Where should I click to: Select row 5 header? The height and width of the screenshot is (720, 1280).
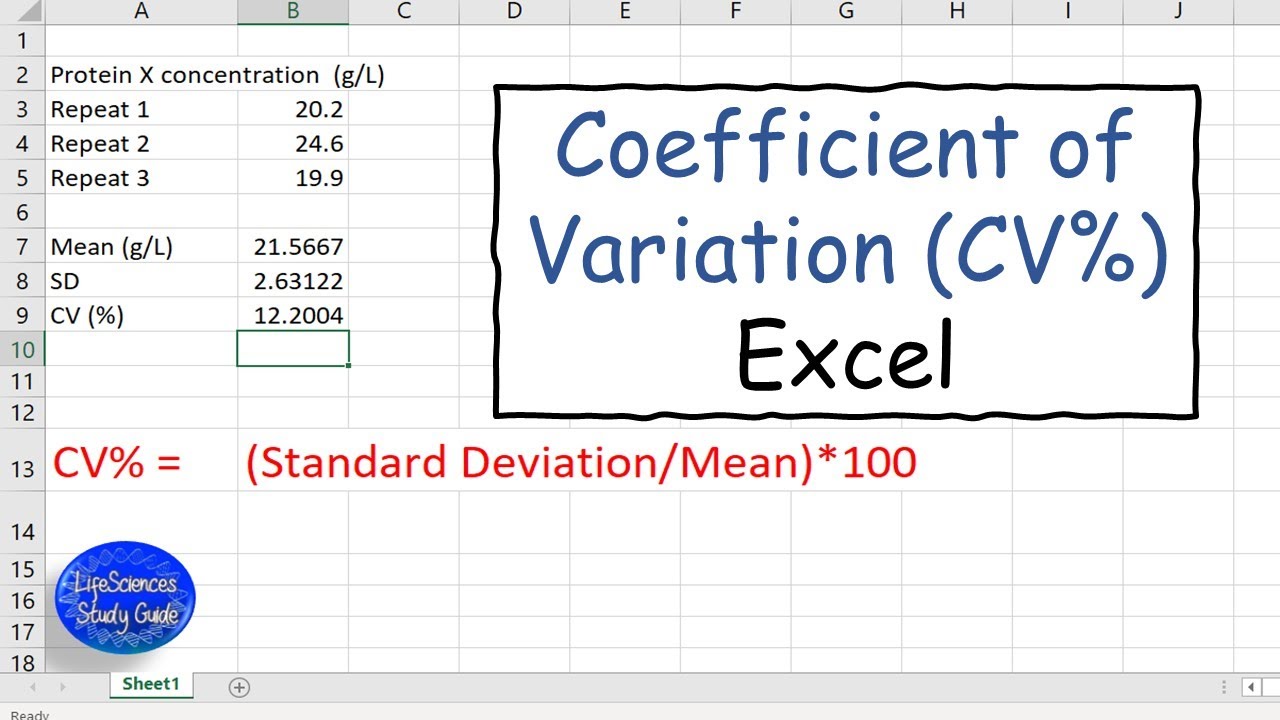tap(23, 178)
